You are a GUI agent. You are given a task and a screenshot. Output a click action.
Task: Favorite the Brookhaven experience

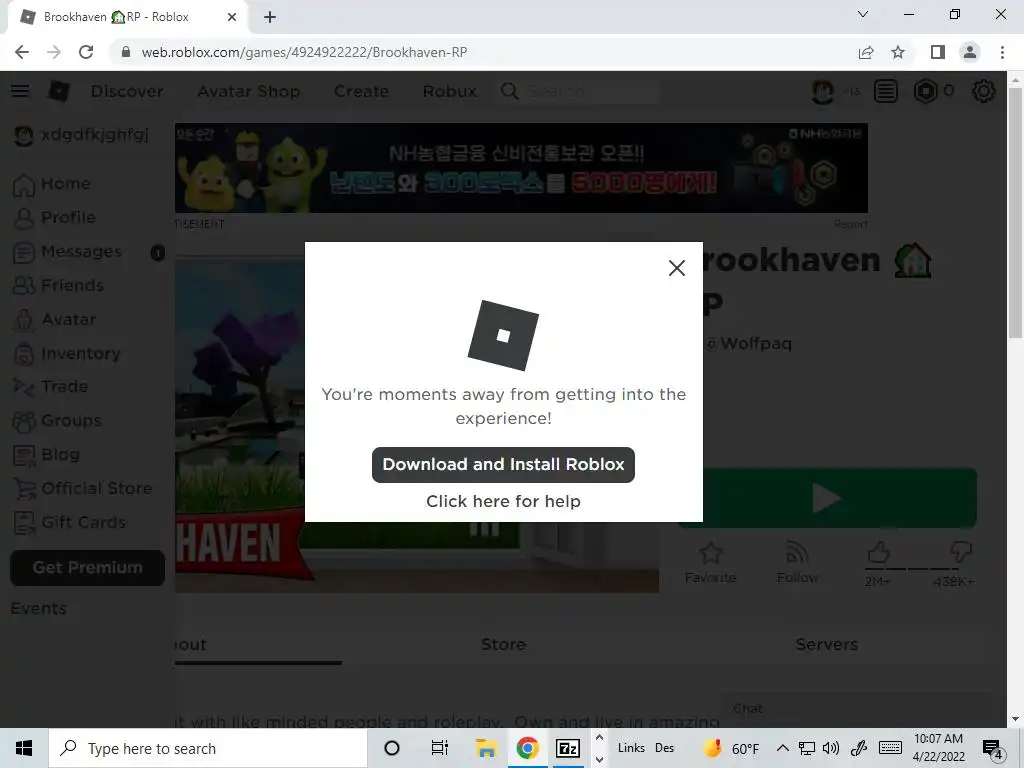tap(711, 563)
